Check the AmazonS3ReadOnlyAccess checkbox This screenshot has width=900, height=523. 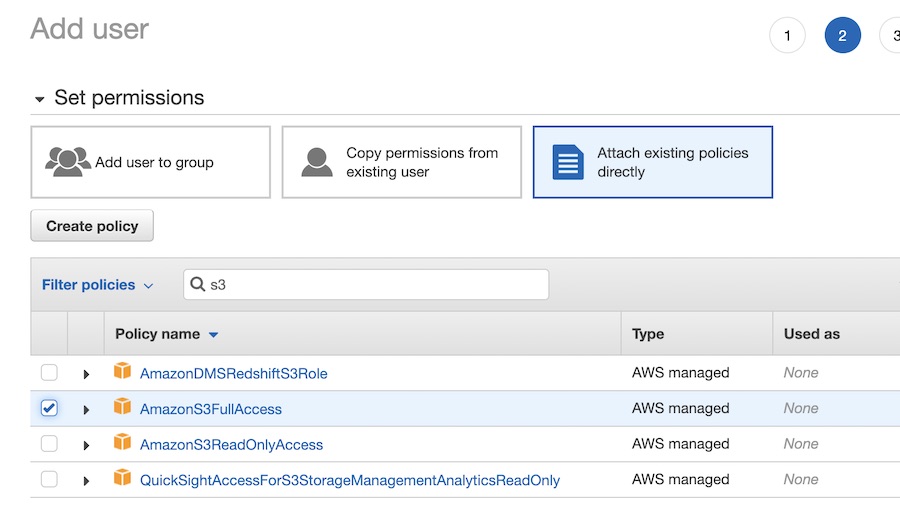pyautogui.click(x=49, y=444)
